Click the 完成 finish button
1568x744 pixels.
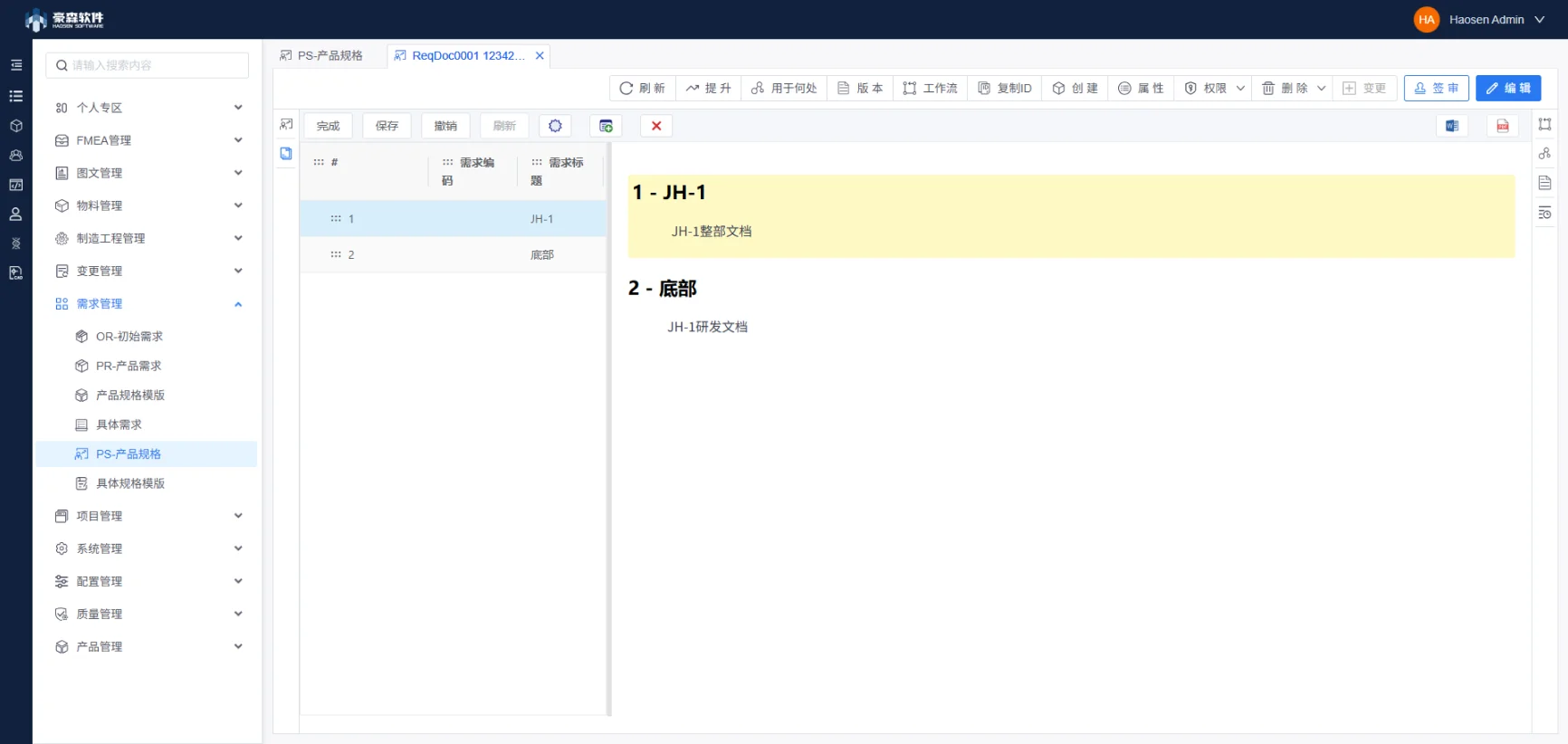tap(328, 126)
